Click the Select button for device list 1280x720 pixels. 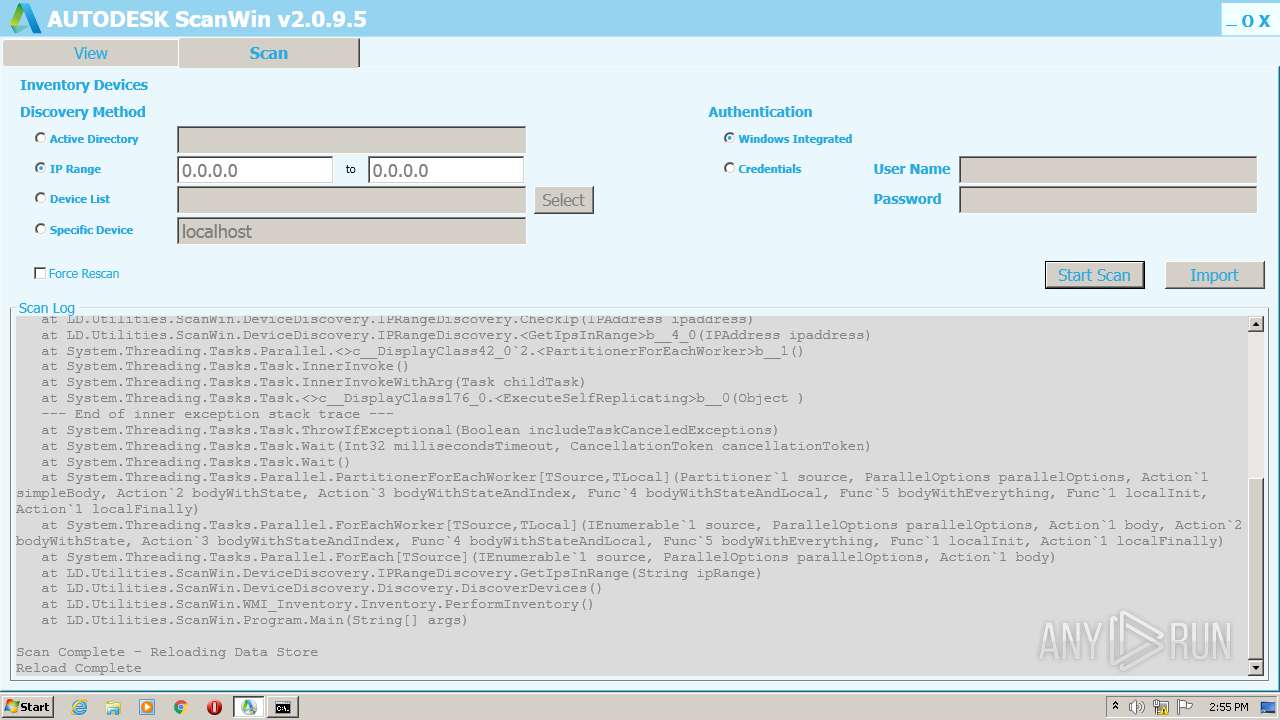pyautogui.click(x=563, y=200)
